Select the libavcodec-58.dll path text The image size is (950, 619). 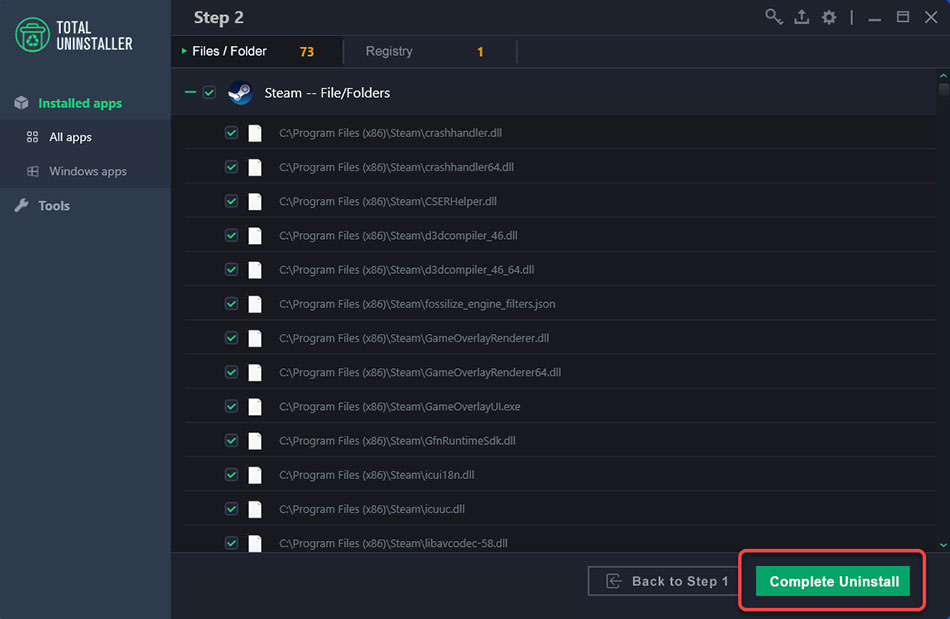click(x=393, y=543)
